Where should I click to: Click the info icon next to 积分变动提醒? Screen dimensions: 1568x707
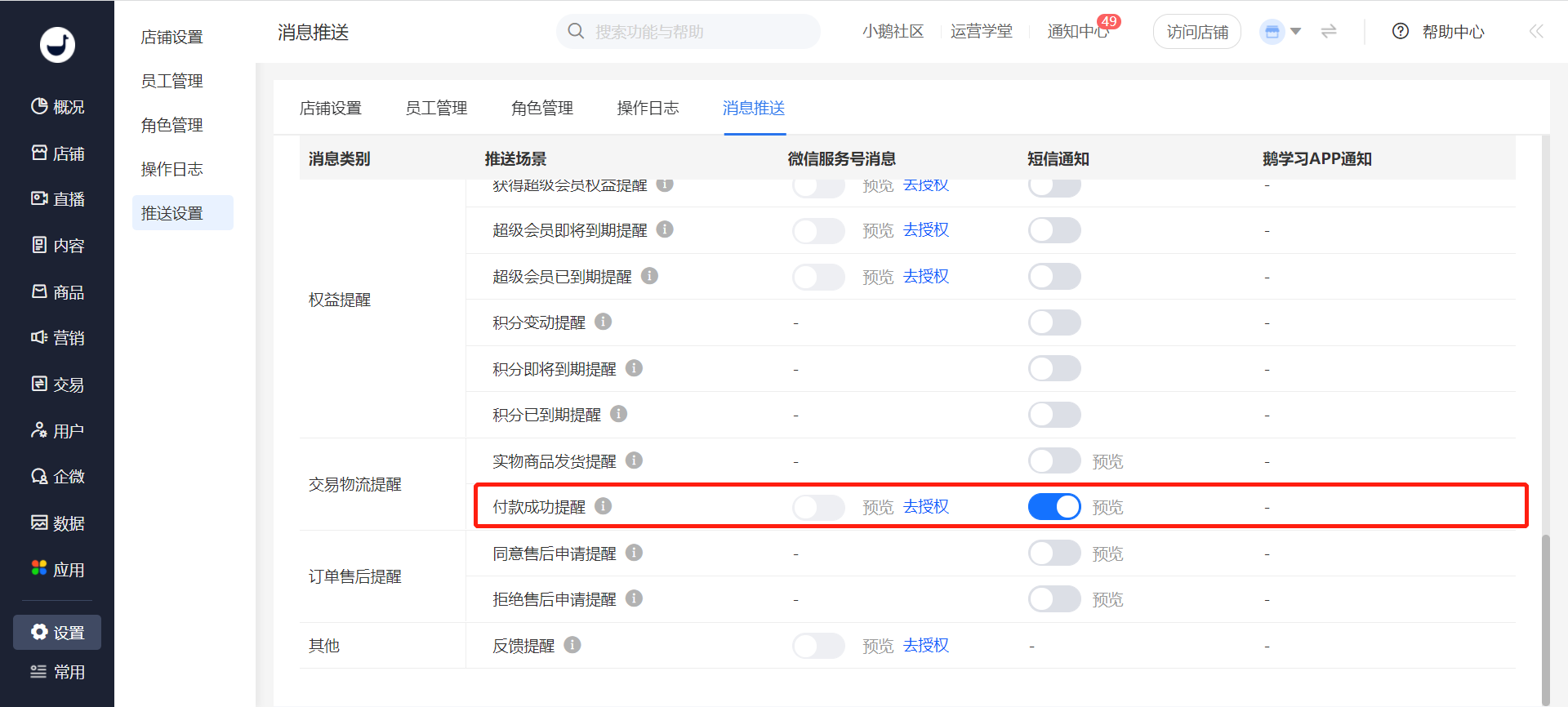coord(603,322)
